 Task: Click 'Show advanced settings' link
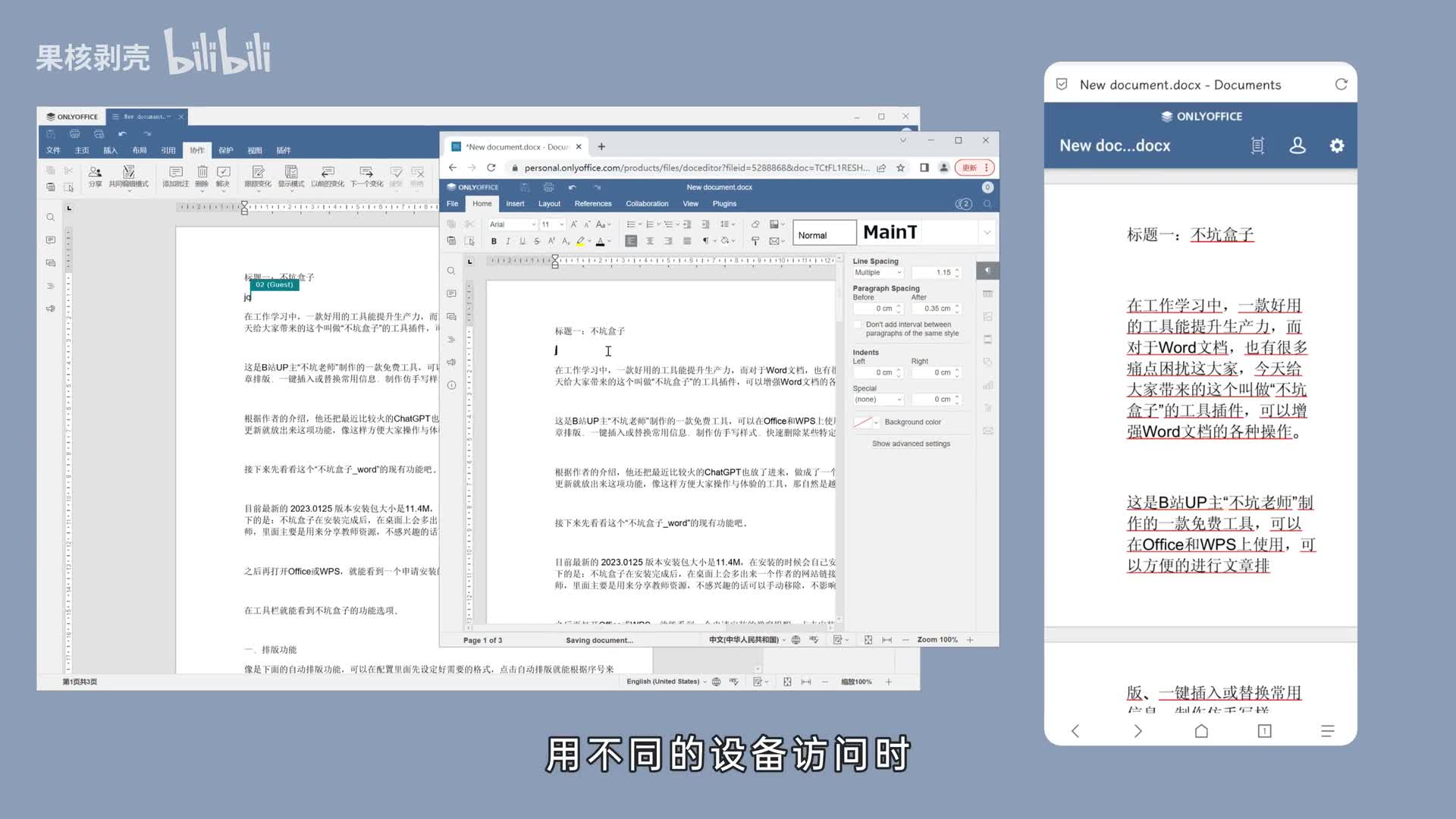(x=911, y=444)
